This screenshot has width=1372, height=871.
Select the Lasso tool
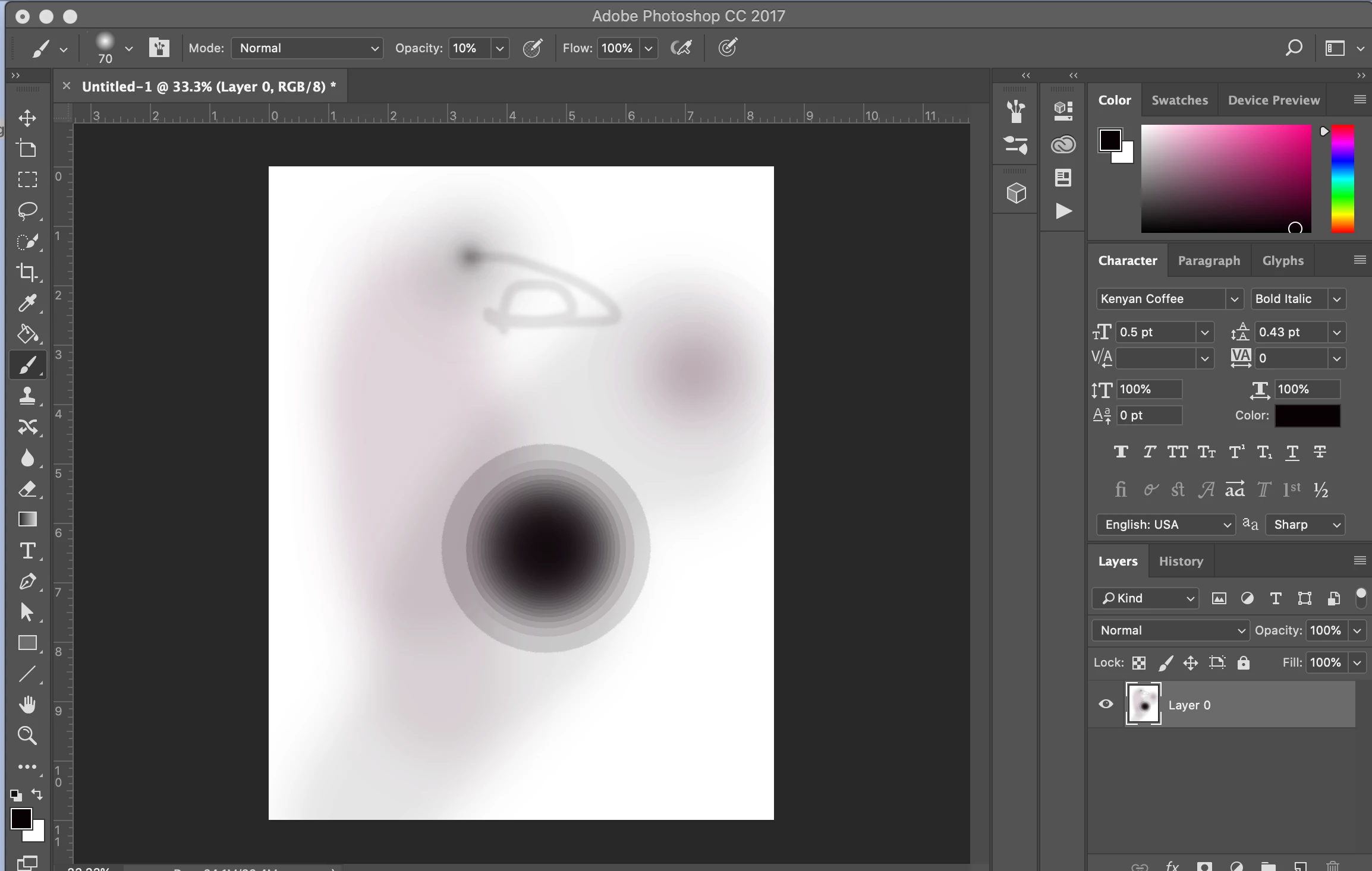click(27, 211)
